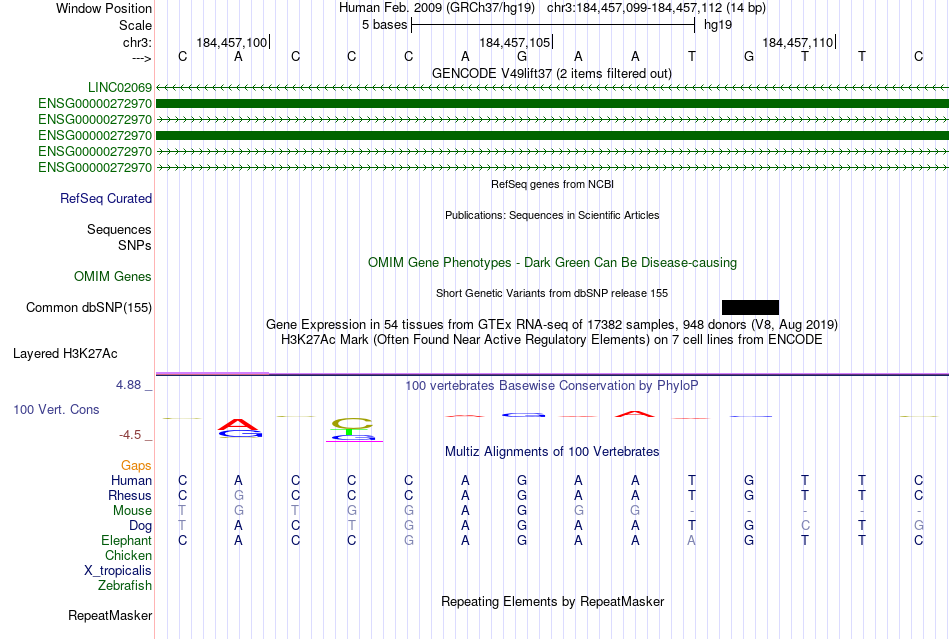Click the black dbSNP variant block
Image resolution: width=950 pixels, height=639 pixels.
[750, 308]
